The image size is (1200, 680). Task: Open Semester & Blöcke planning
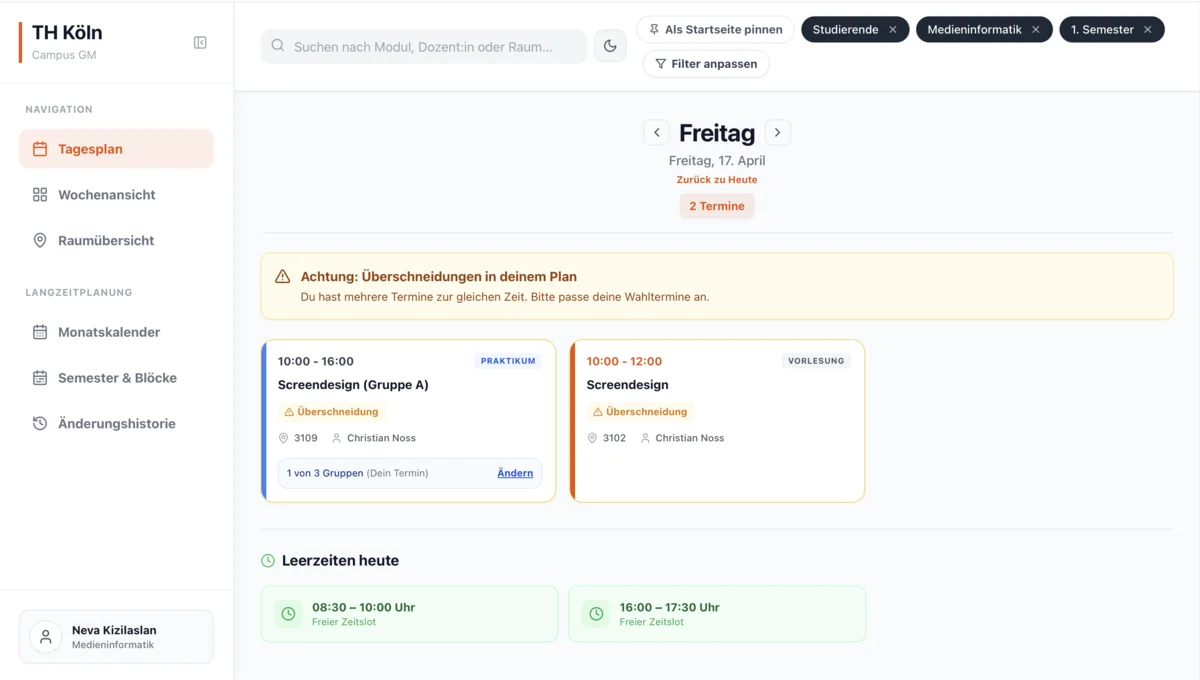coord(116,378)
